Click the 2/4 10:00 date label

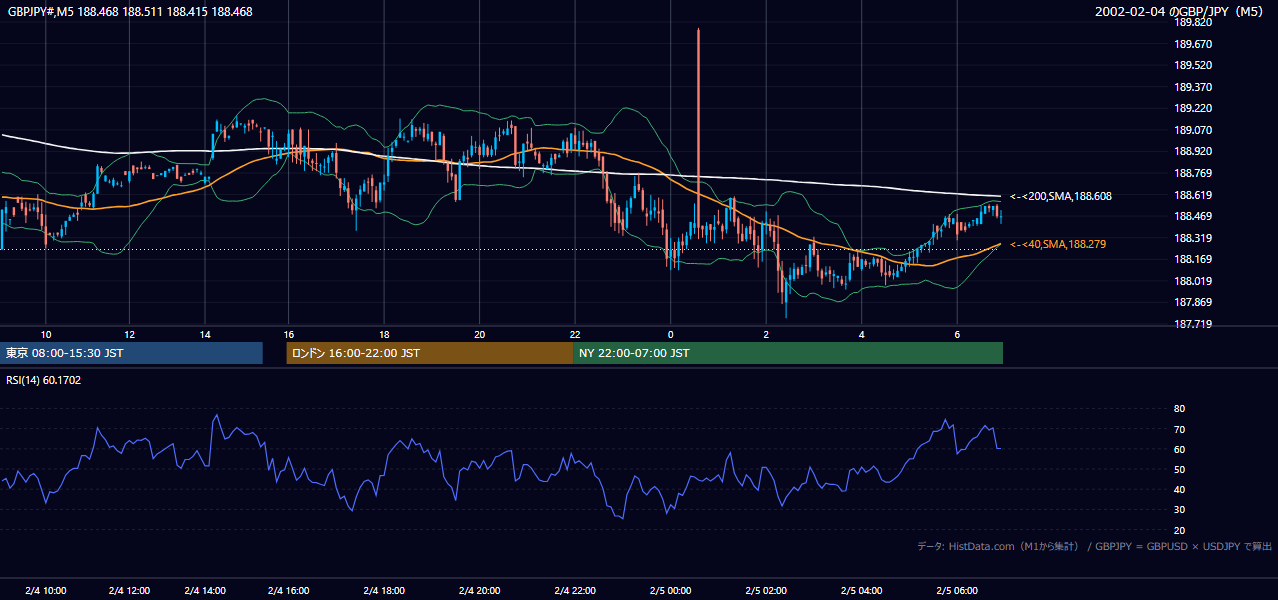[x=46, y=591]
